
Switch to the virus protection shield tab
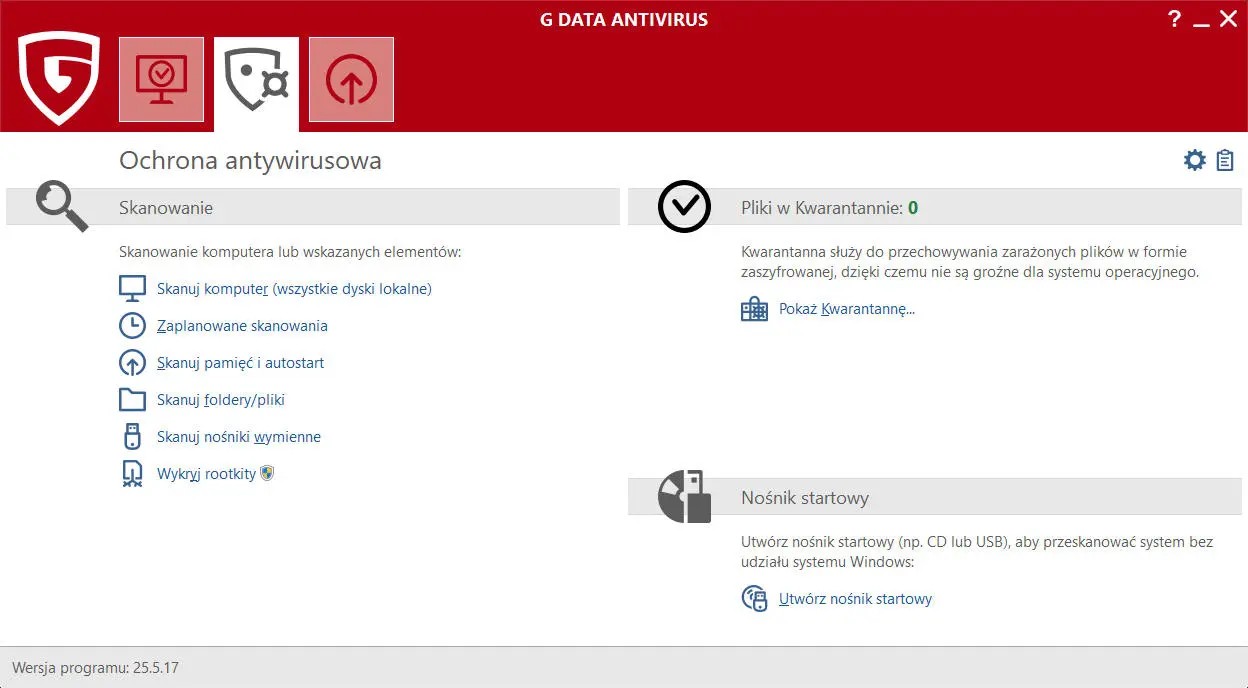coord(256,80)
